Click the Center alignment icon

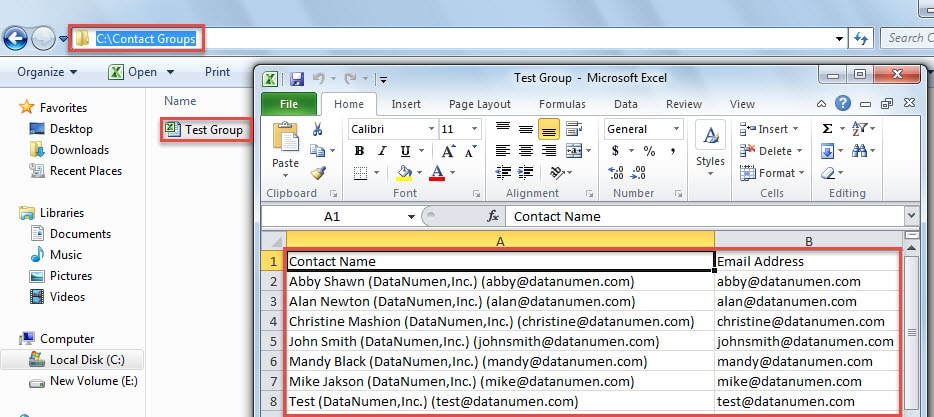click(525, 151)
